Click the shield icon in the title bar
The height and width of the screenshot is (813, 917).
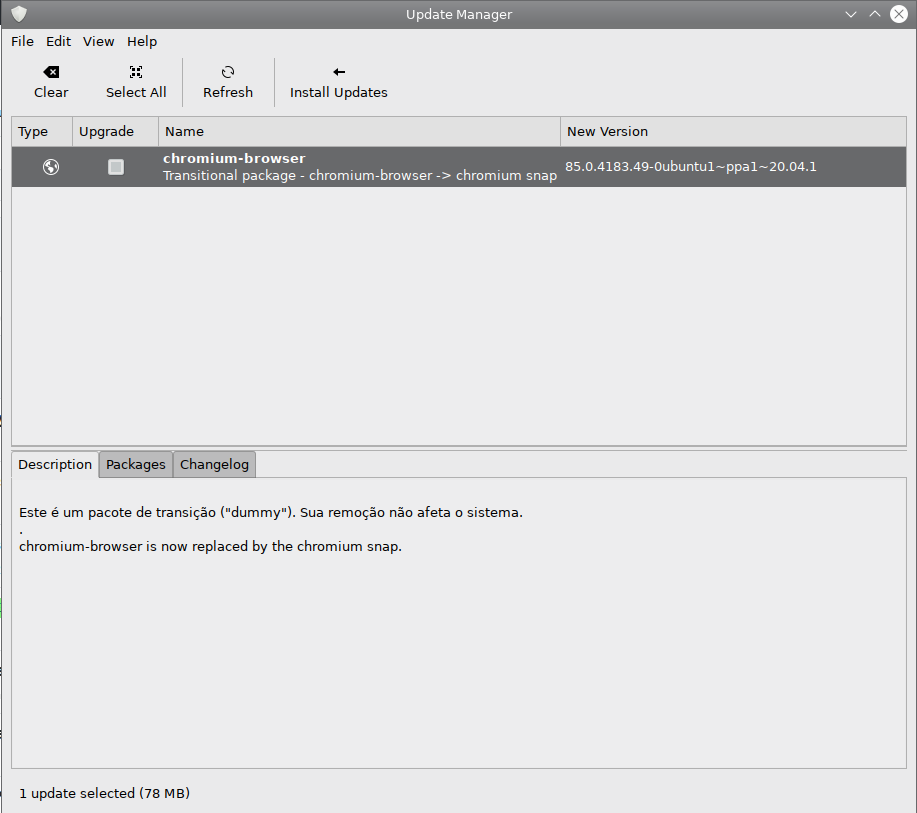pos(20,13)
